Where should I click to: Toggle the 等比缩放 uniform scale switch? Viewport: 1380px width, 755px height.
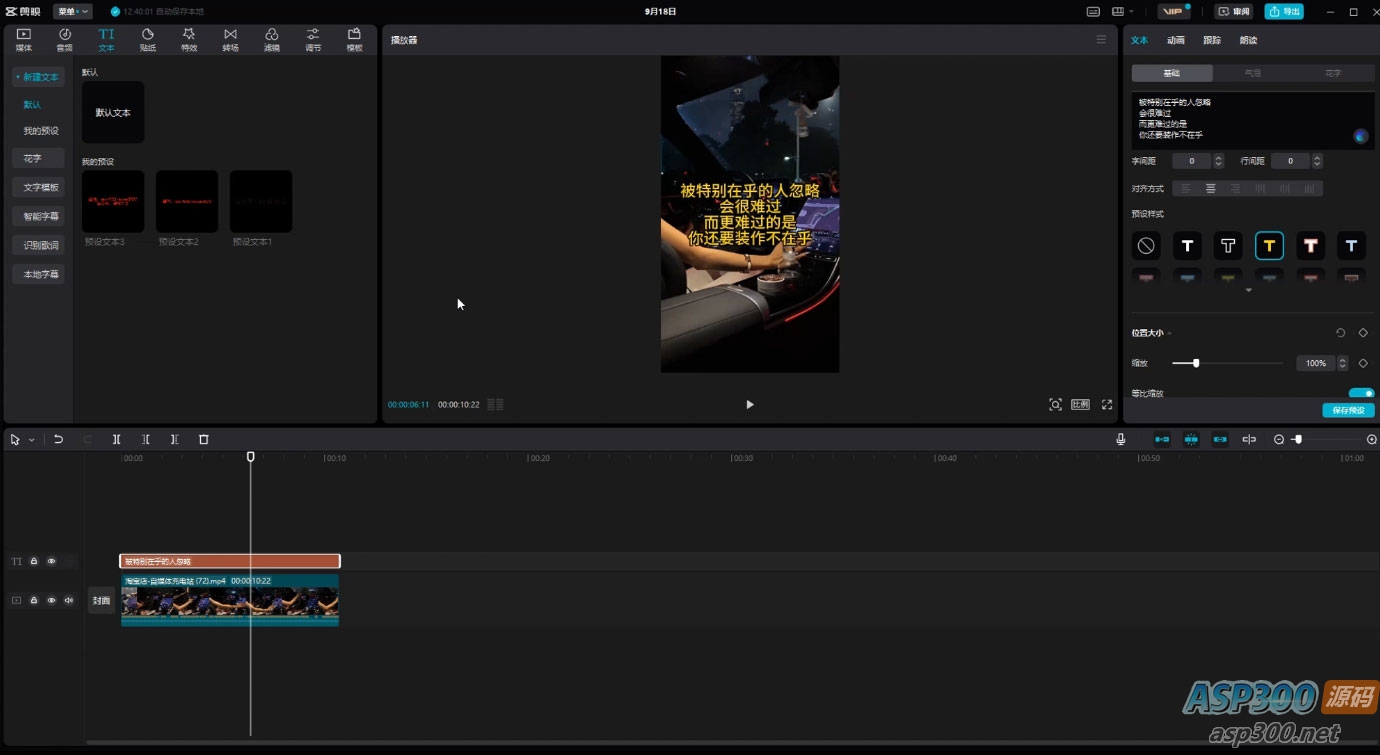coord(1361,394)
